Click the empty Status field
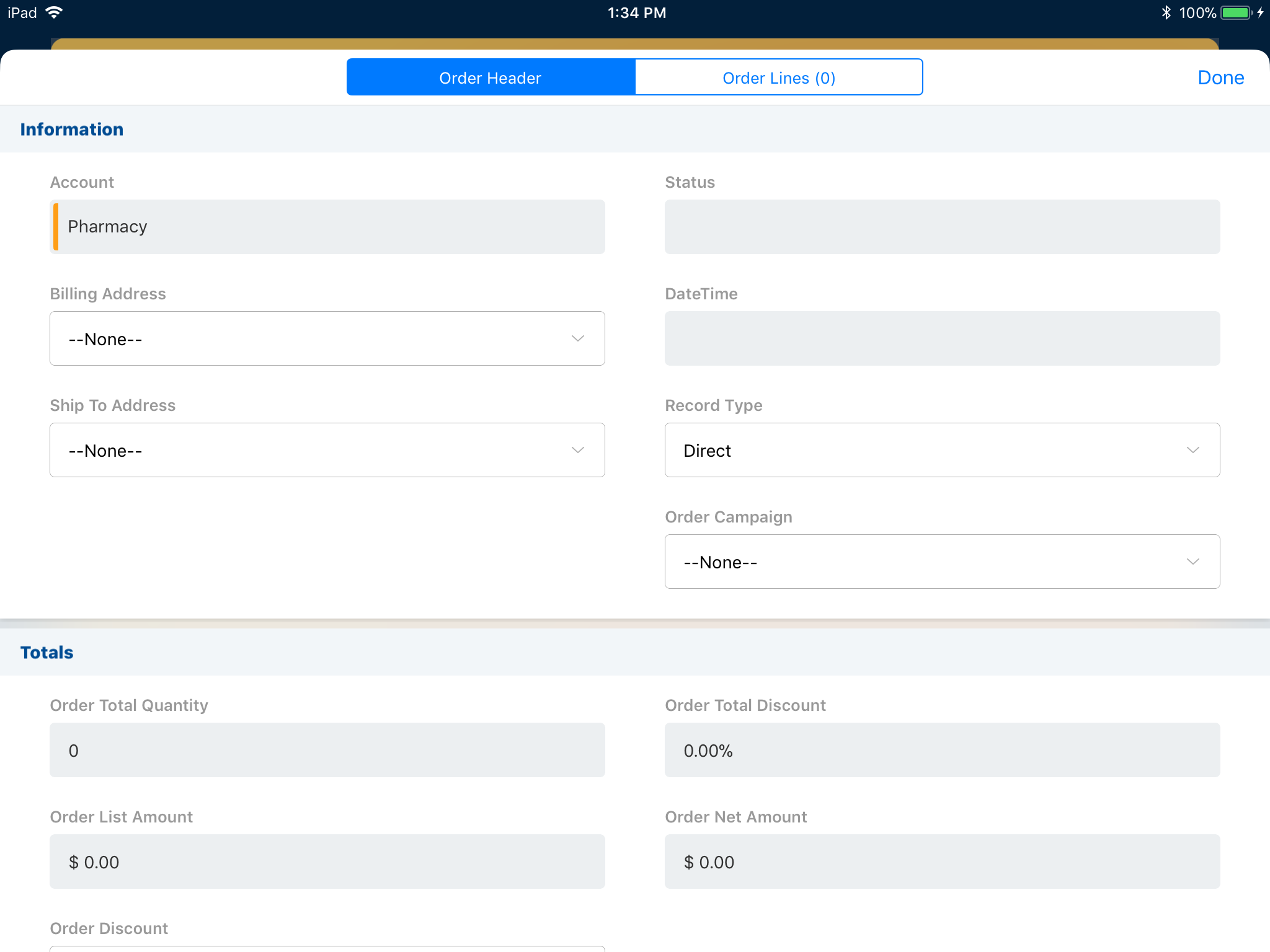Screen dimensions: 1270x952 point(942,227)
